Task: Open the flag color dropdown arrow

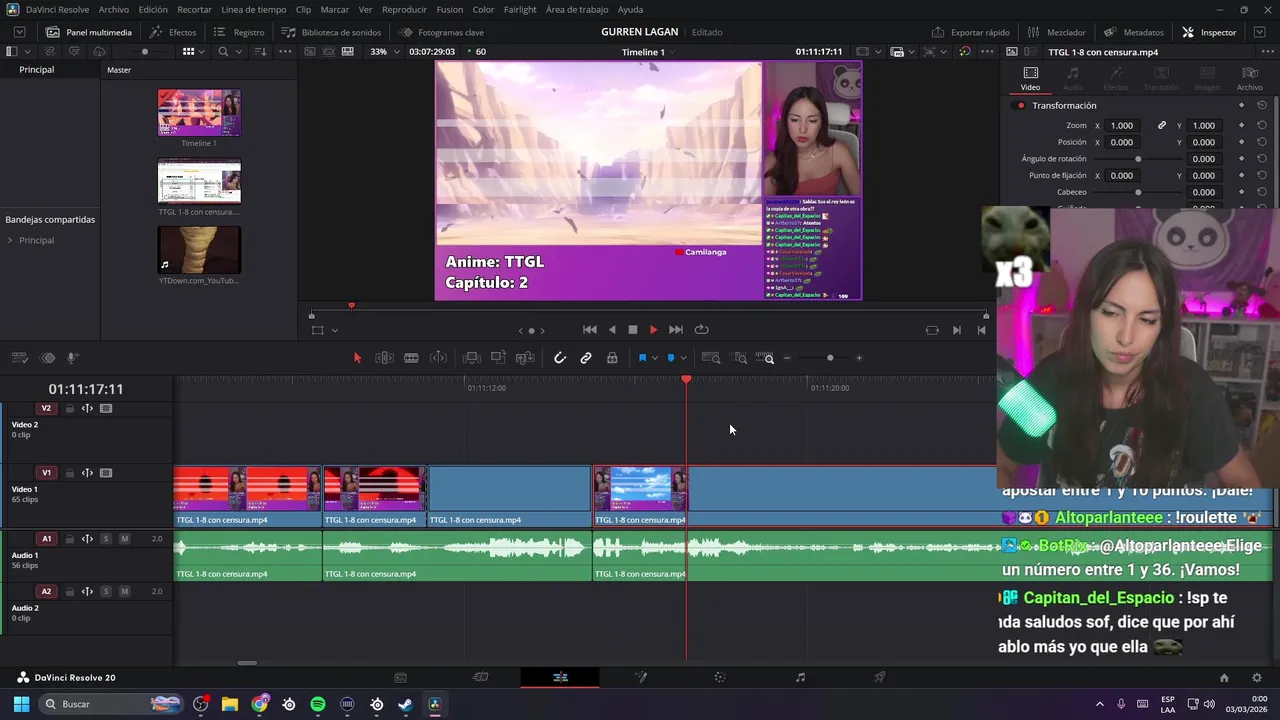Action: tap(655, 358)
